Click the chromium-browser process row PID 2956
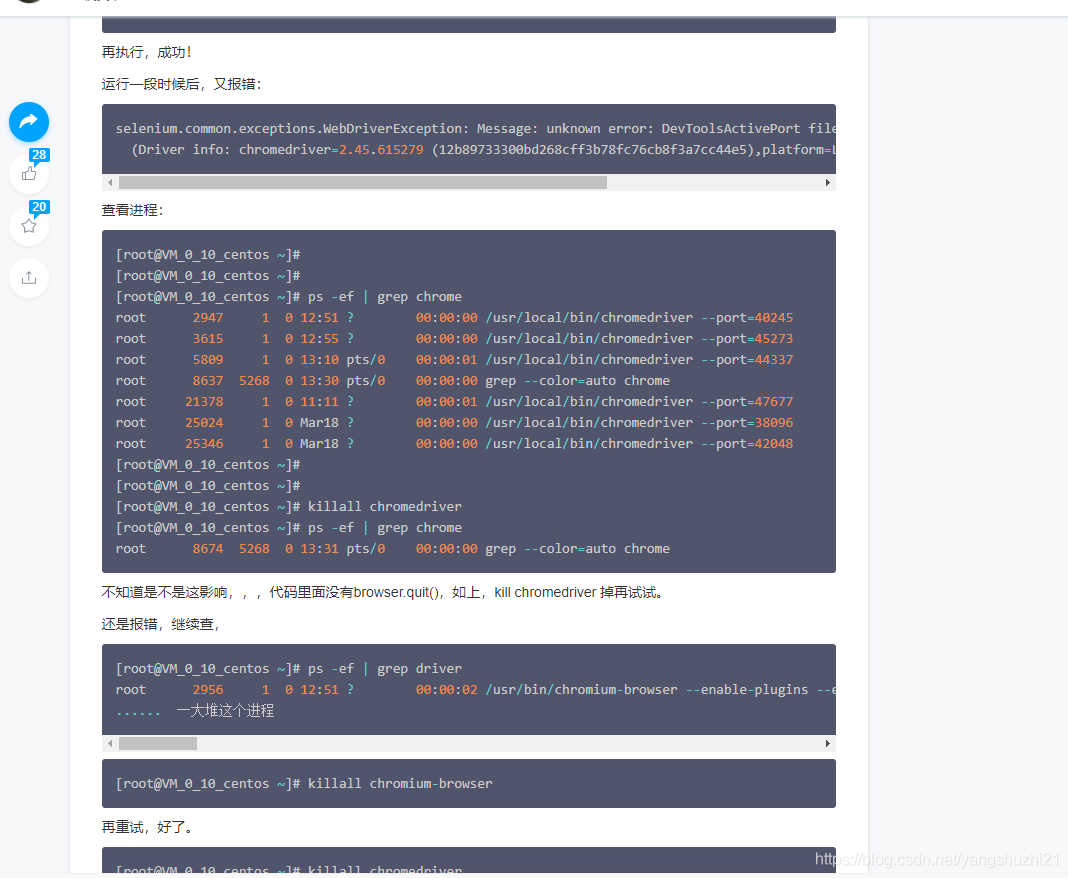 click(x=475, y=689)
